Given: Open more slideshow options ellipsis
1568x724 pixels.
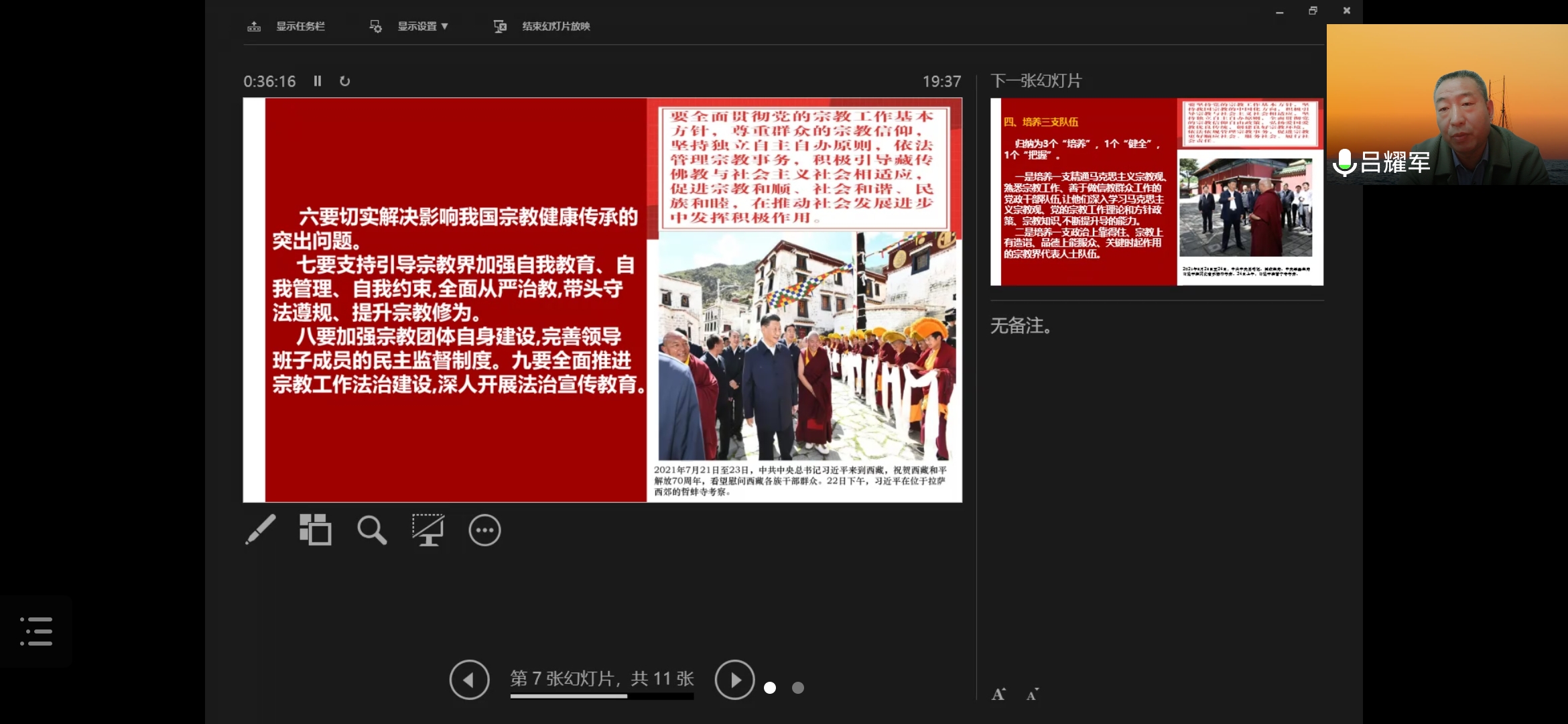Looking at the screenshot, I should pos(484,530).
